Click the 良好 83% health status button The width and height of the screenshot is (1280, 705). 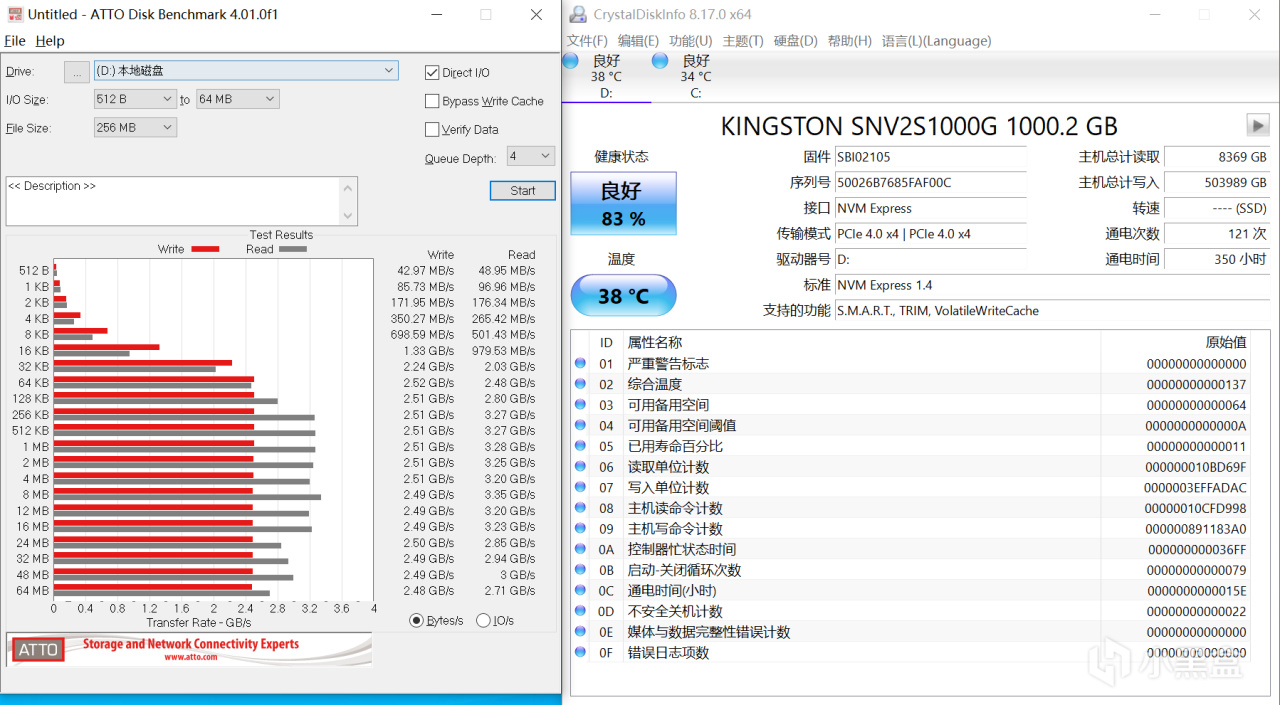pyautogui.click(x=623, y=204)
